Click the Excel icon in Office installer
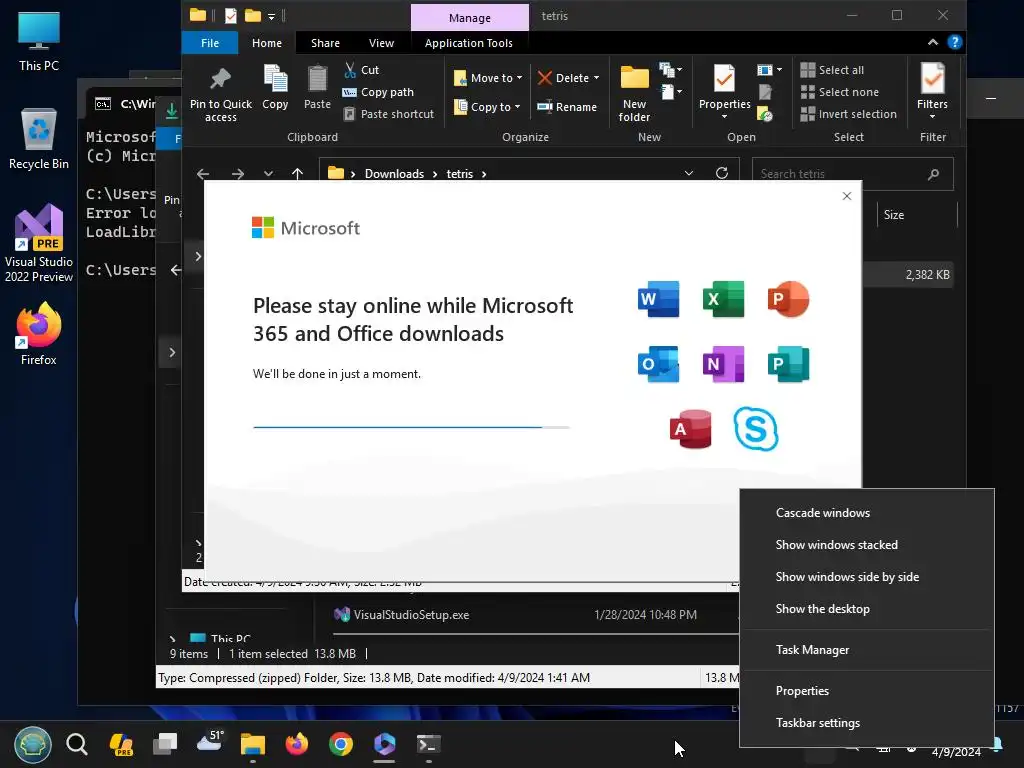 [x=723, y=299]
